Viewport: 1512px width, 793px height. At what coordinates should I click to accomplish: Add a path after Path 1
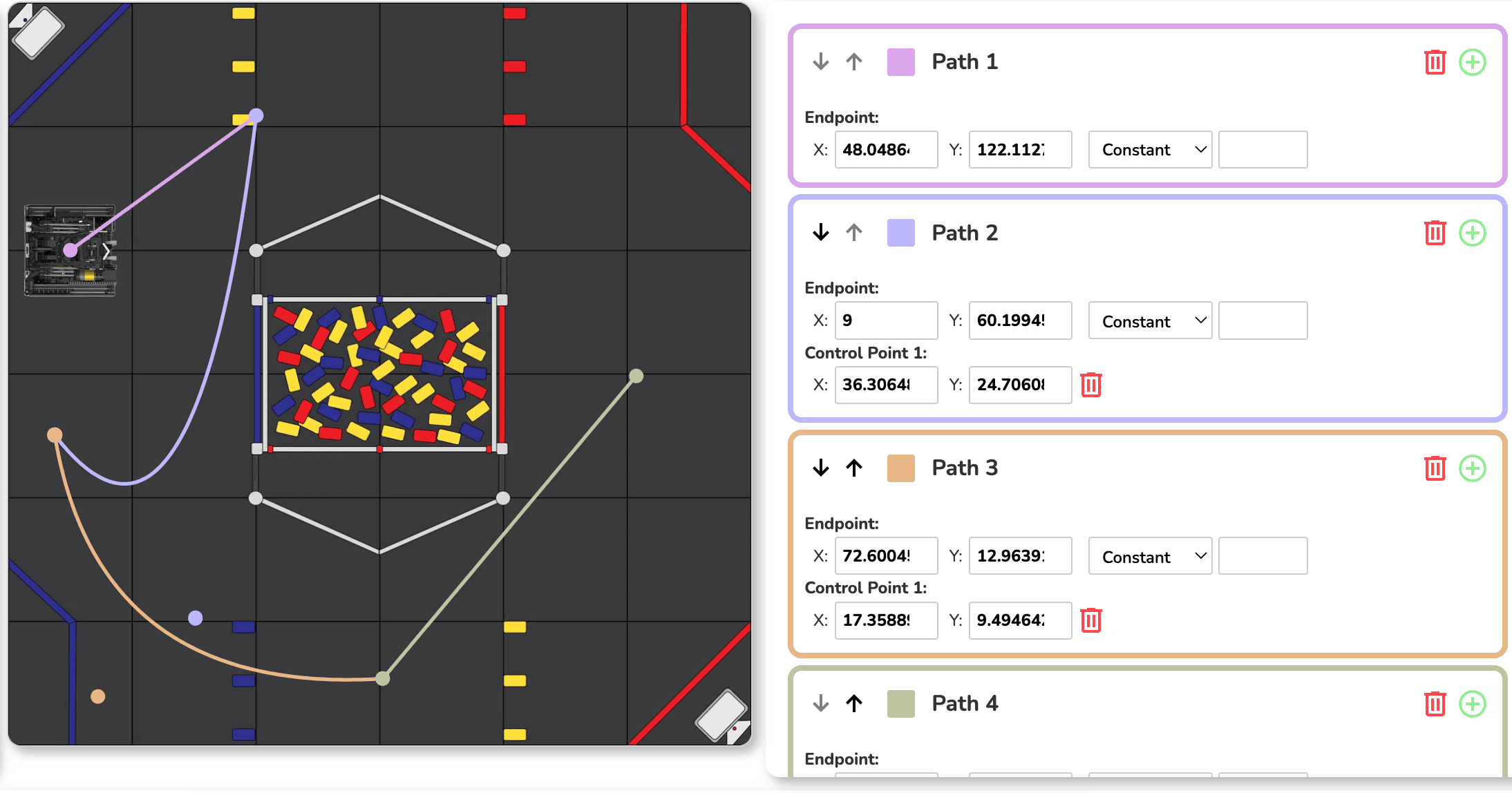[1472, 62]
